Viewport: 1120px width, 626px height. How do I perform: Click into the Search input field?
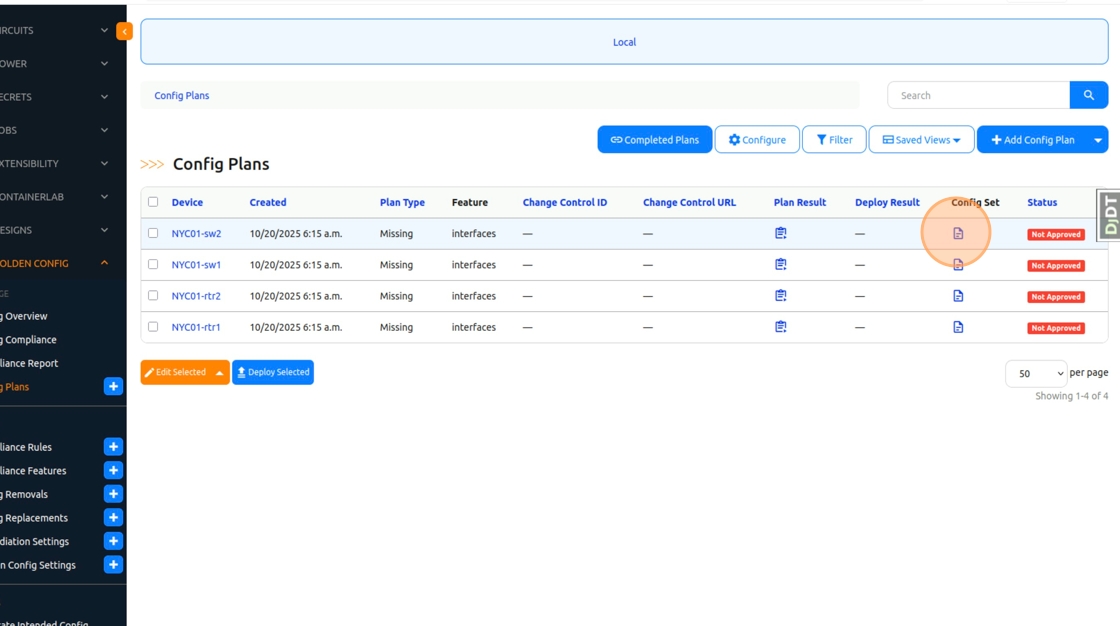click(x=977, y=95)
